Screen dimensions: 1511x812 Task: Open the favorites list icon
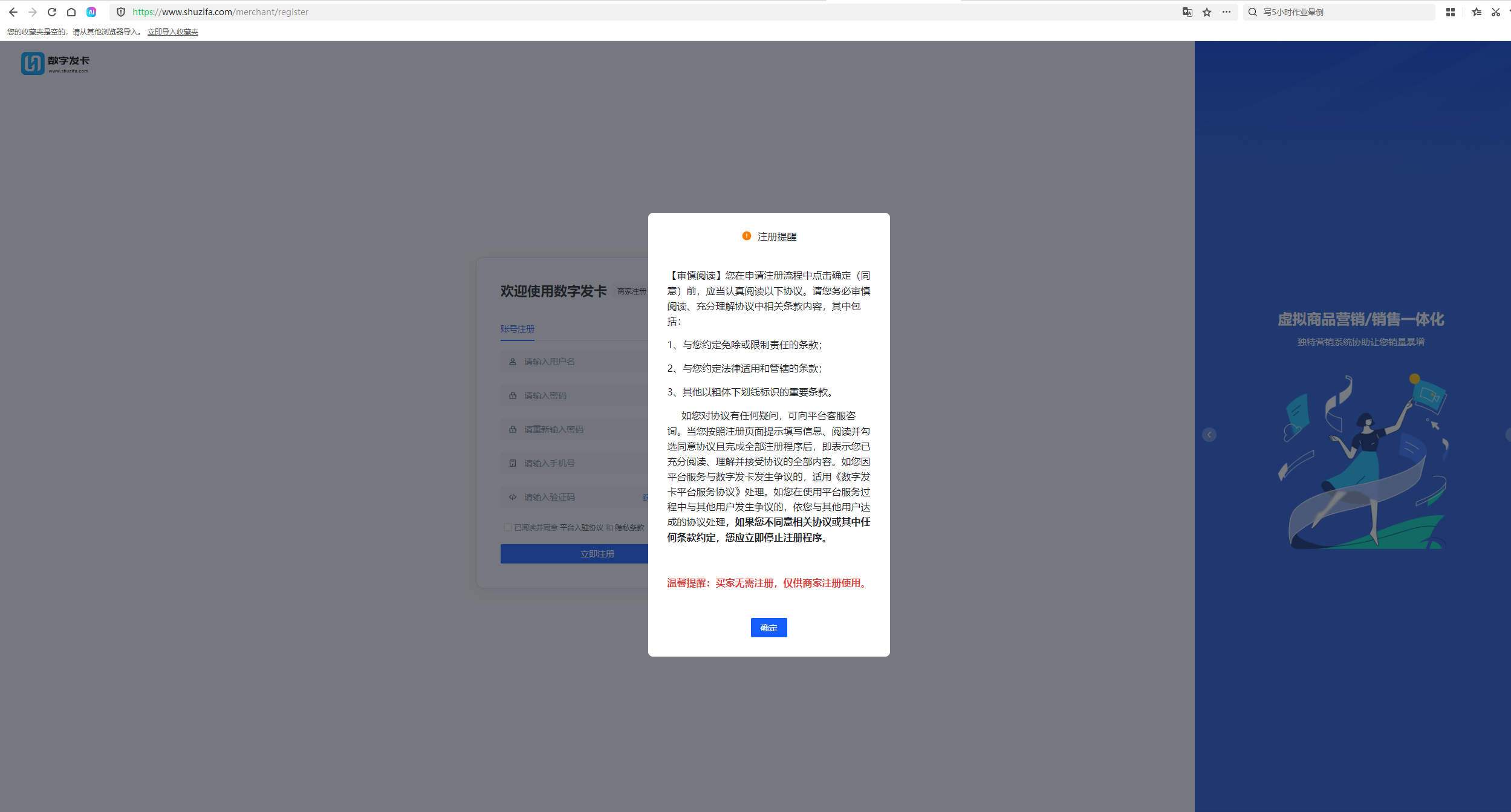1477,12
